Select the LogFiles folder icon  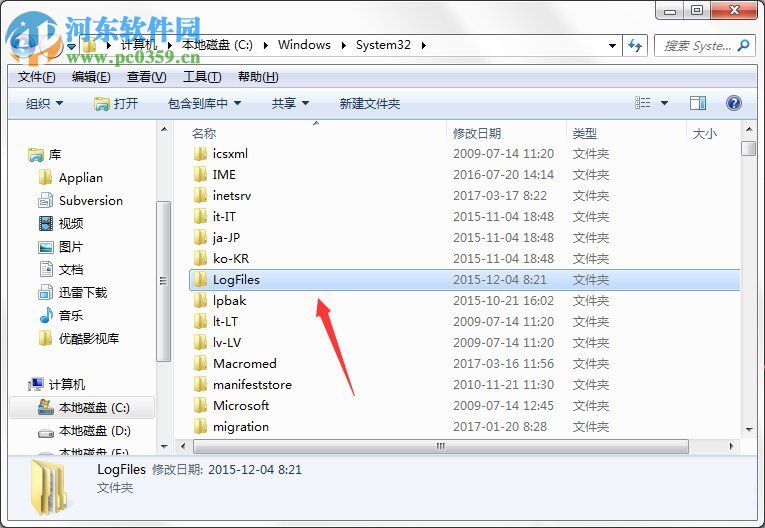coord(200,280)
